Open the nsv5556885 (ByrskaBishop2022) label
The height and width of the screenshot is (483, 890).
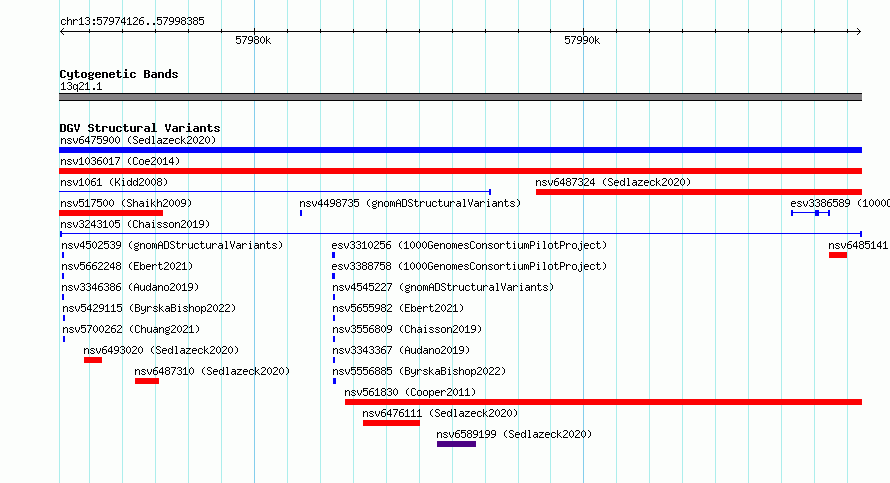pyautogui.click(x=419, y=371)
